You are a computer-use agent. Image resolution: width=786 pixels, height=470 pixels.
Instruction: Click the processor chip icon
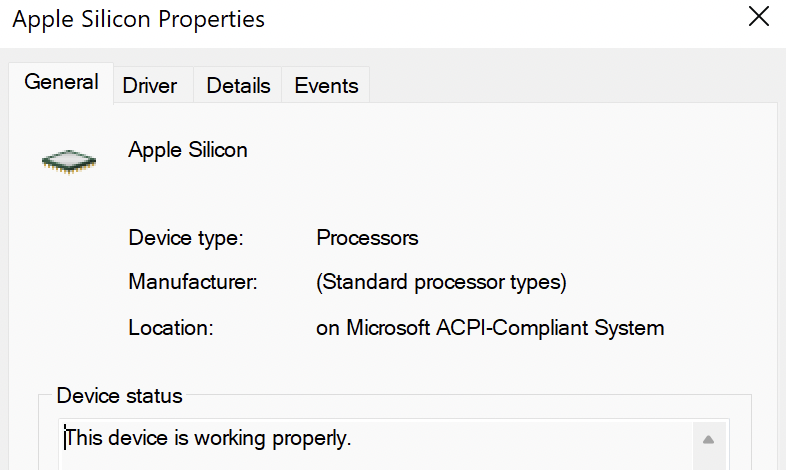69,160
